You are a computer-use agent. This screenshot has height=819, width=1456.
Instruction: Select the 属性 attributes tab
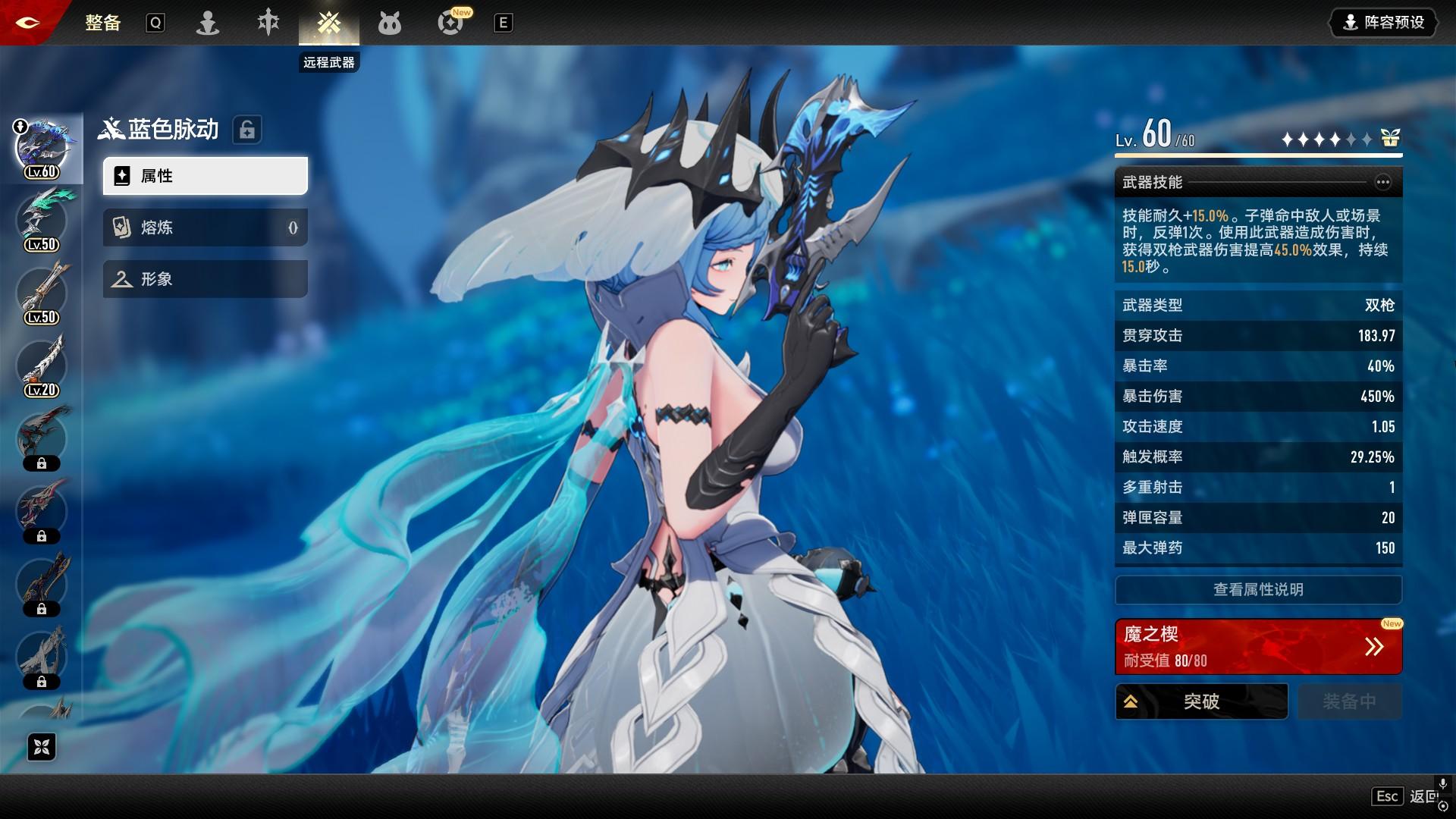click(206, 176)
